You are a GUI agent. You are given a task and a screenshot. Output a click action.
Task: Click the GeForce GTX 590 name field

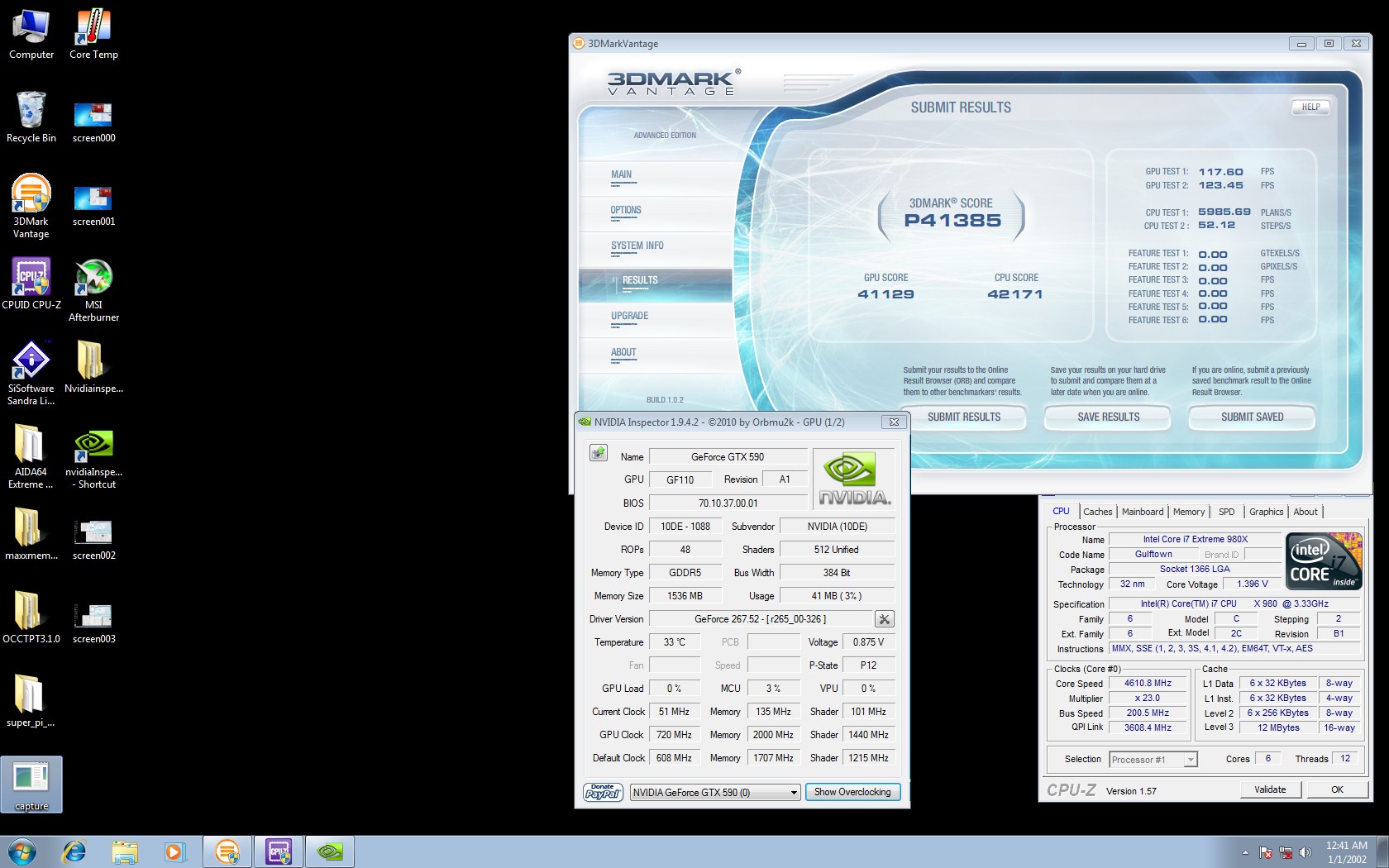tap(728, 456)
